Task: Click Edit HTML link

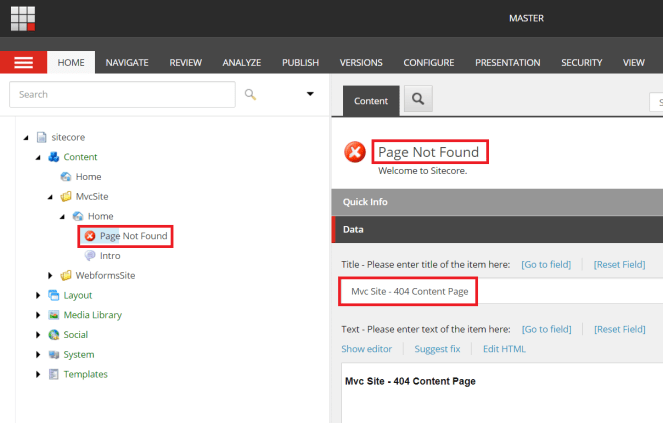Action: coord(504,349)
